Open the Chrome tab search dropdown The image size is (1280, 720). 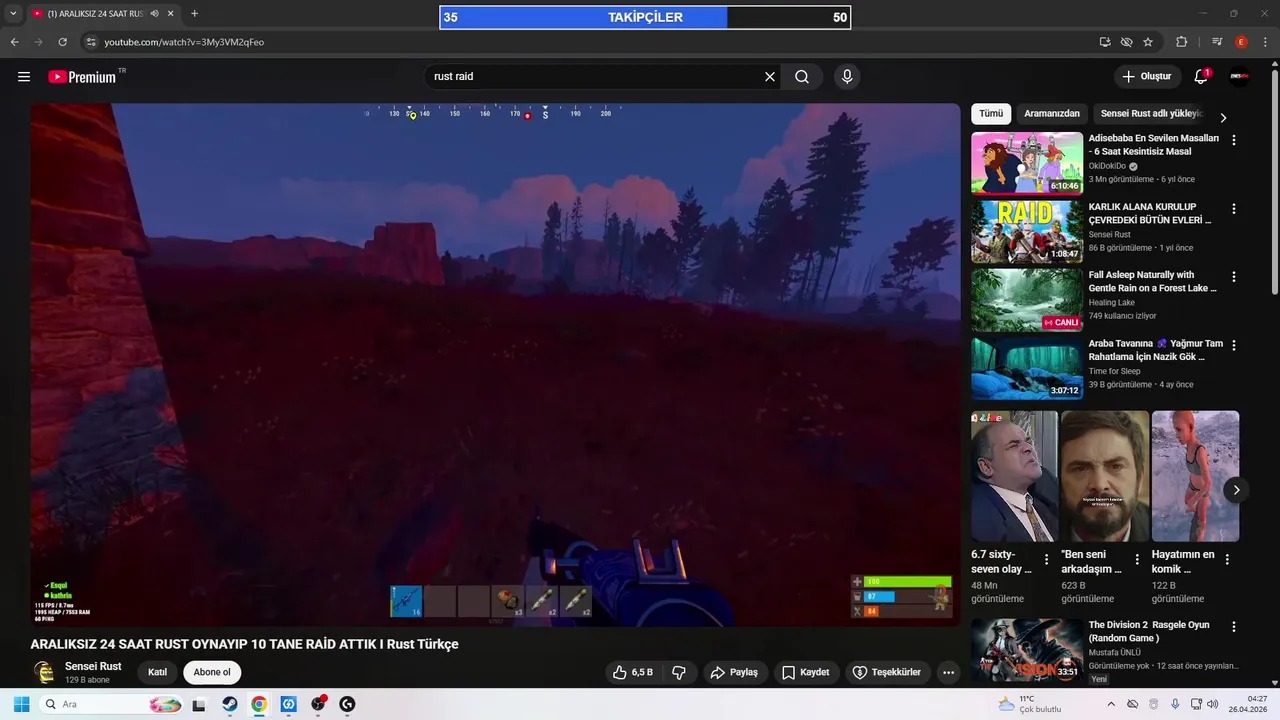(x=13, y=14)
